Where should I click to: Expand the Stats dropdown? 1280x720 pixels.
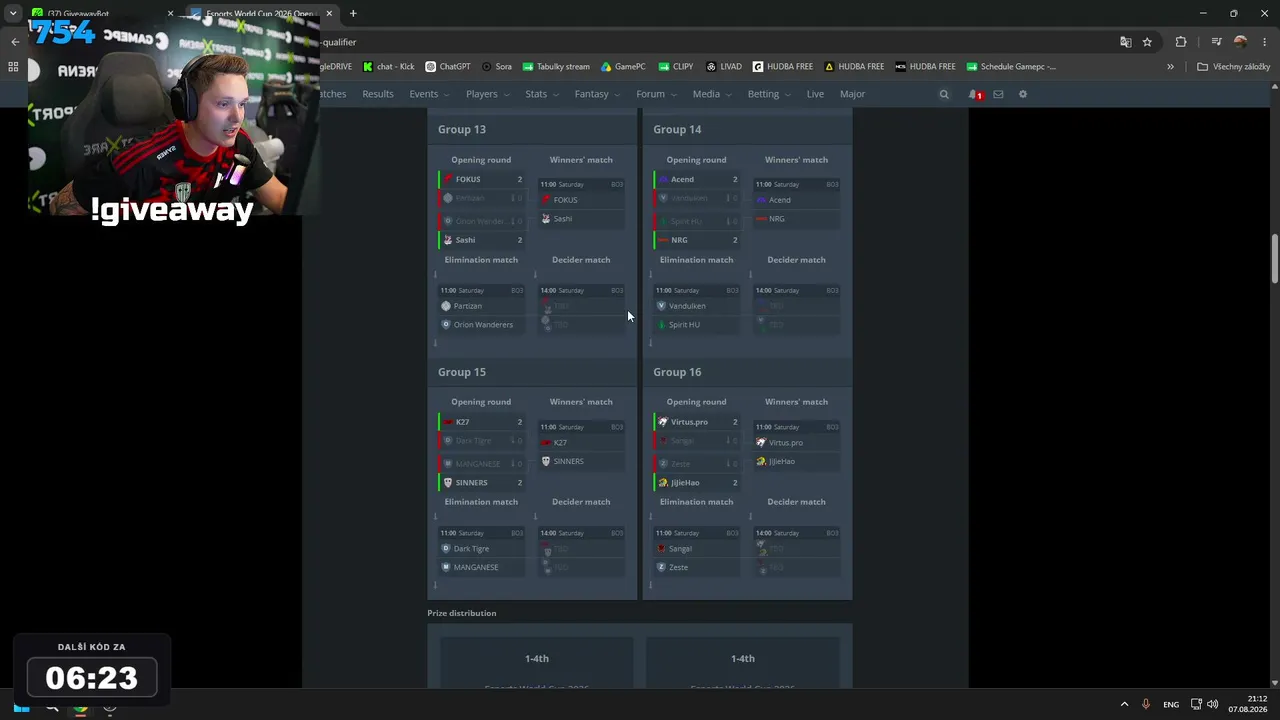(542, 94)
